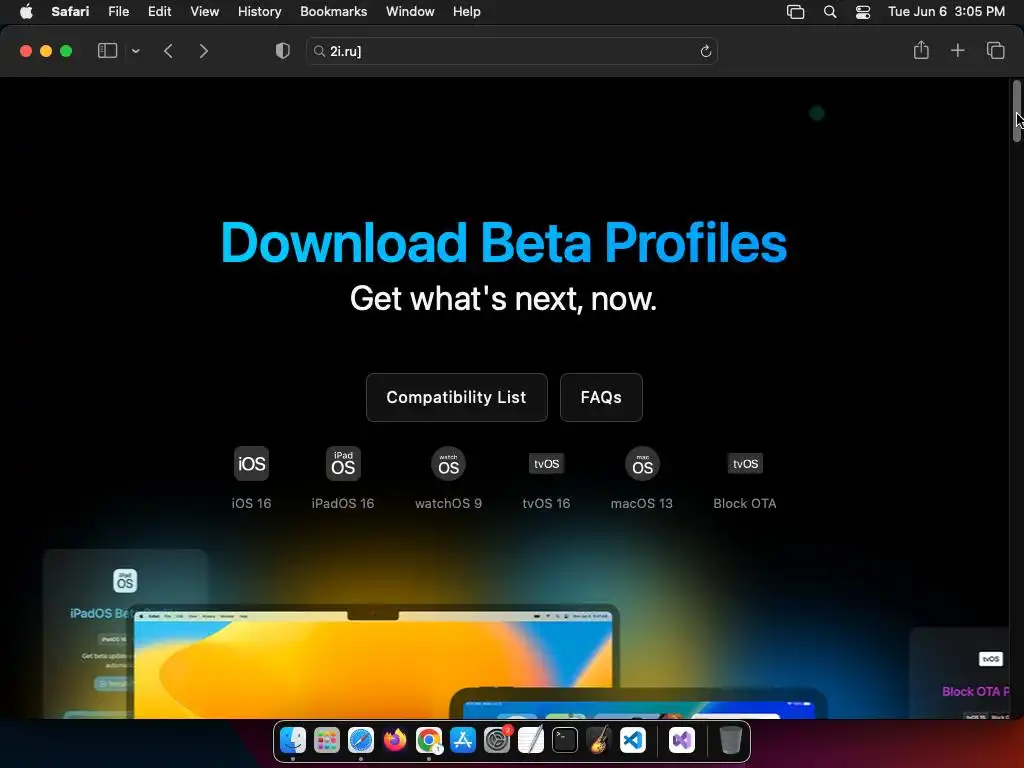
Task: Open System Settings from the Dock
Action: click(x=497, y=740)
